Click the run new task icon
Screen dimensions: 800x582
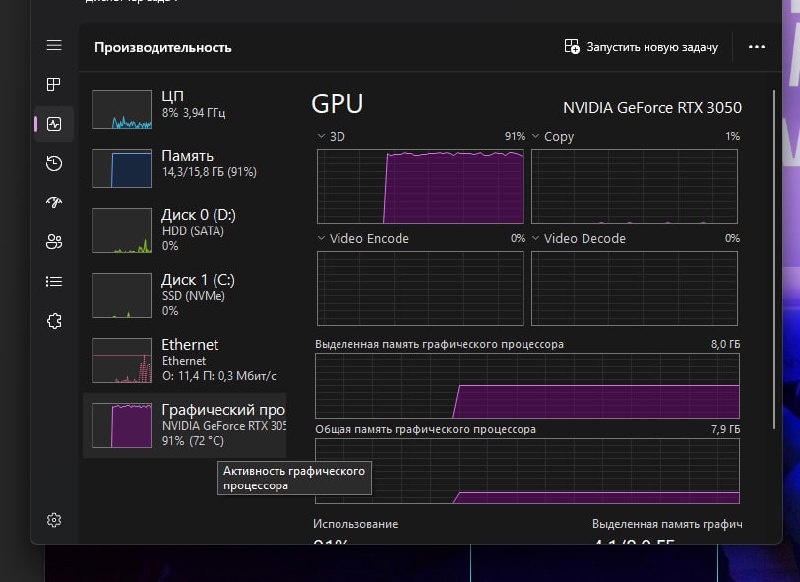pyautogui.click(x=572, y=46)
